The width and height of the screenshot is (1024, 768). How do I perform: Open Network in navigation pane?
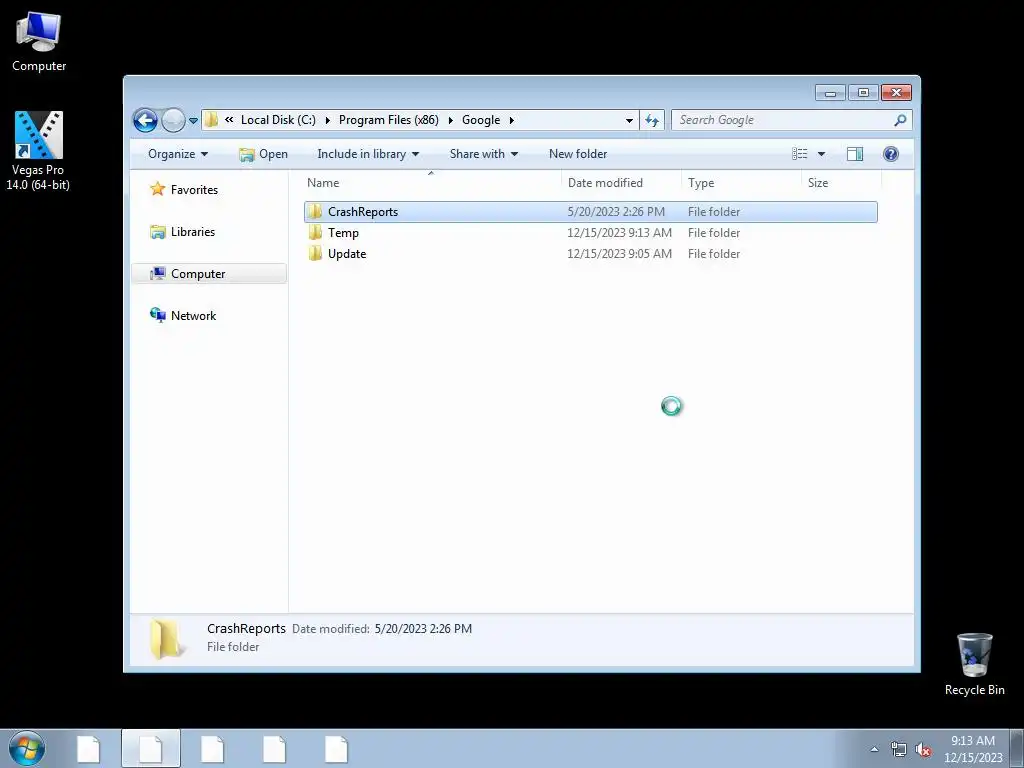tap(184, 316)
